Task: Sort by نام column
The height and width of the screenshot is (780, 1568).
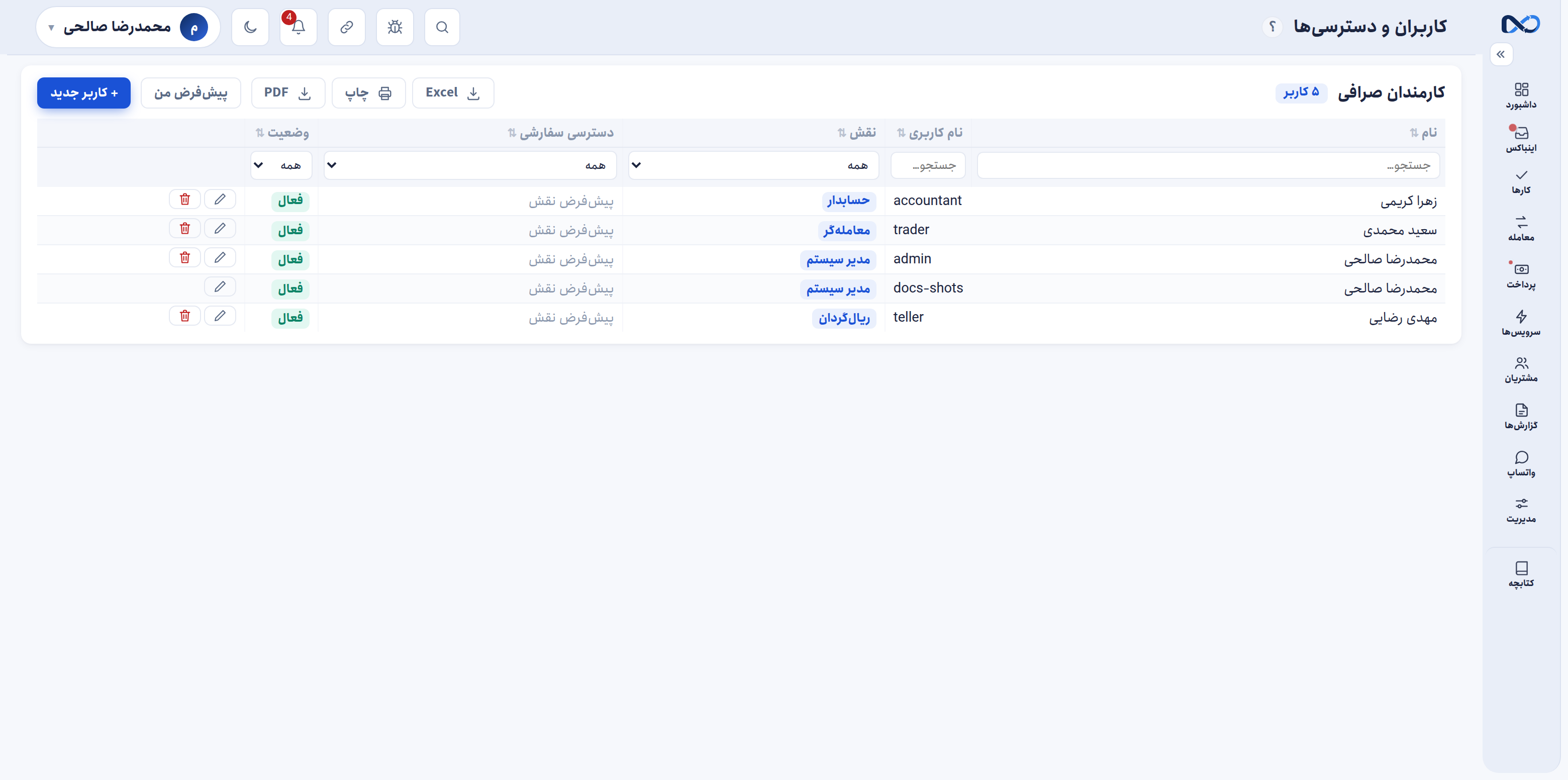Action: point(1423,133)
